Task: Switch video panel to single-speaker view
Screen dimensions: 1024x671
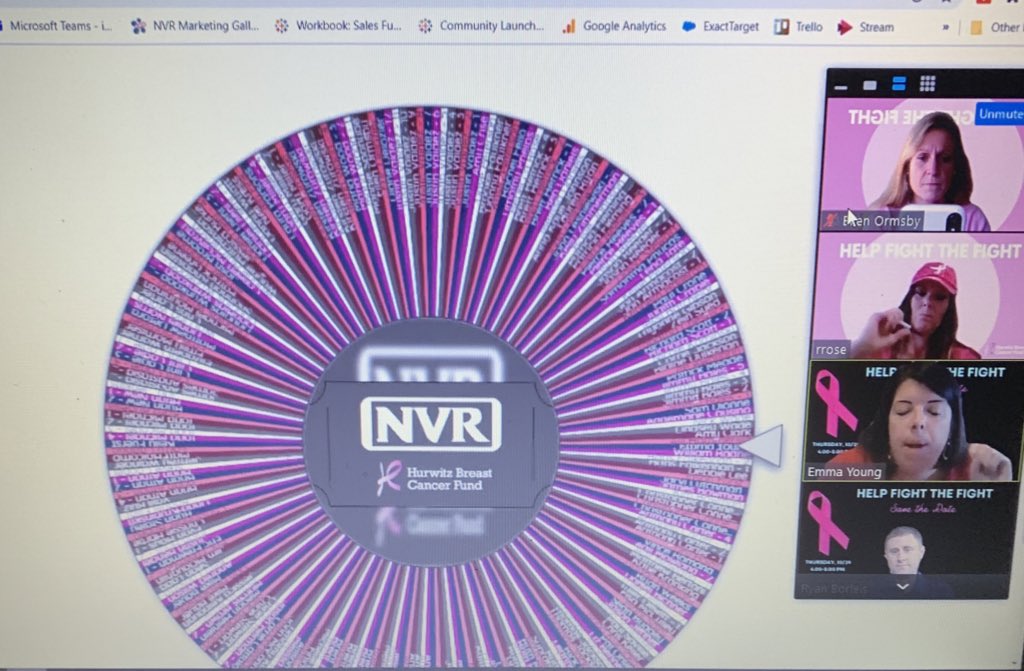Action: [x=869, y=86]
